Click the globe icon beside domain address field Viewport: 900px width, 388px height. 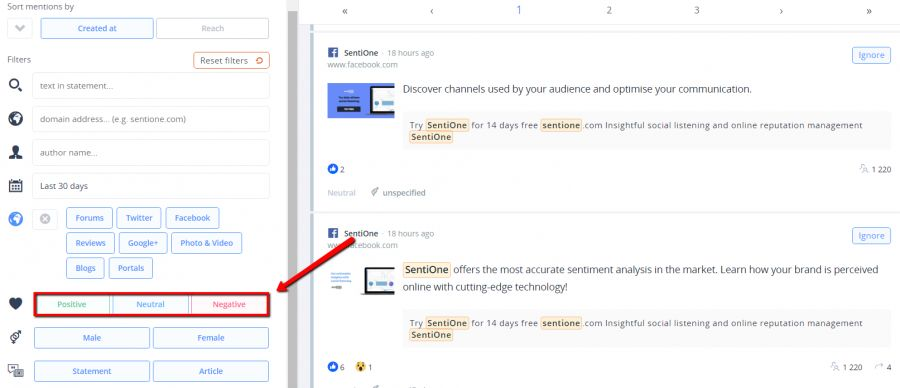coord(15,119)
